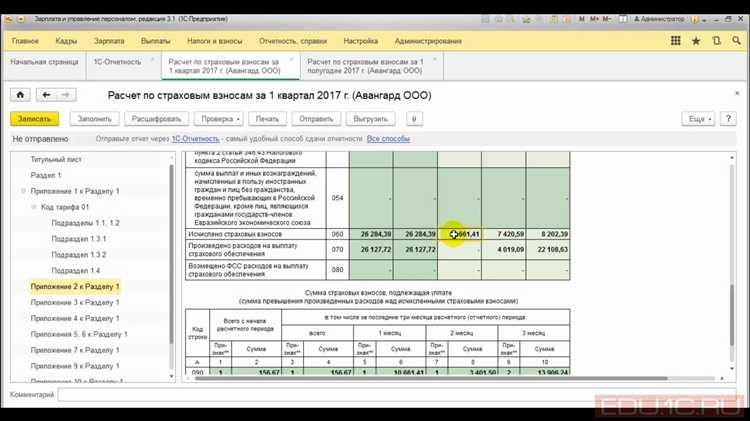The height and width of the screenshot is (421, 750).
Task: Select Подраздел 1.4 in the tree
Action: 76,270
